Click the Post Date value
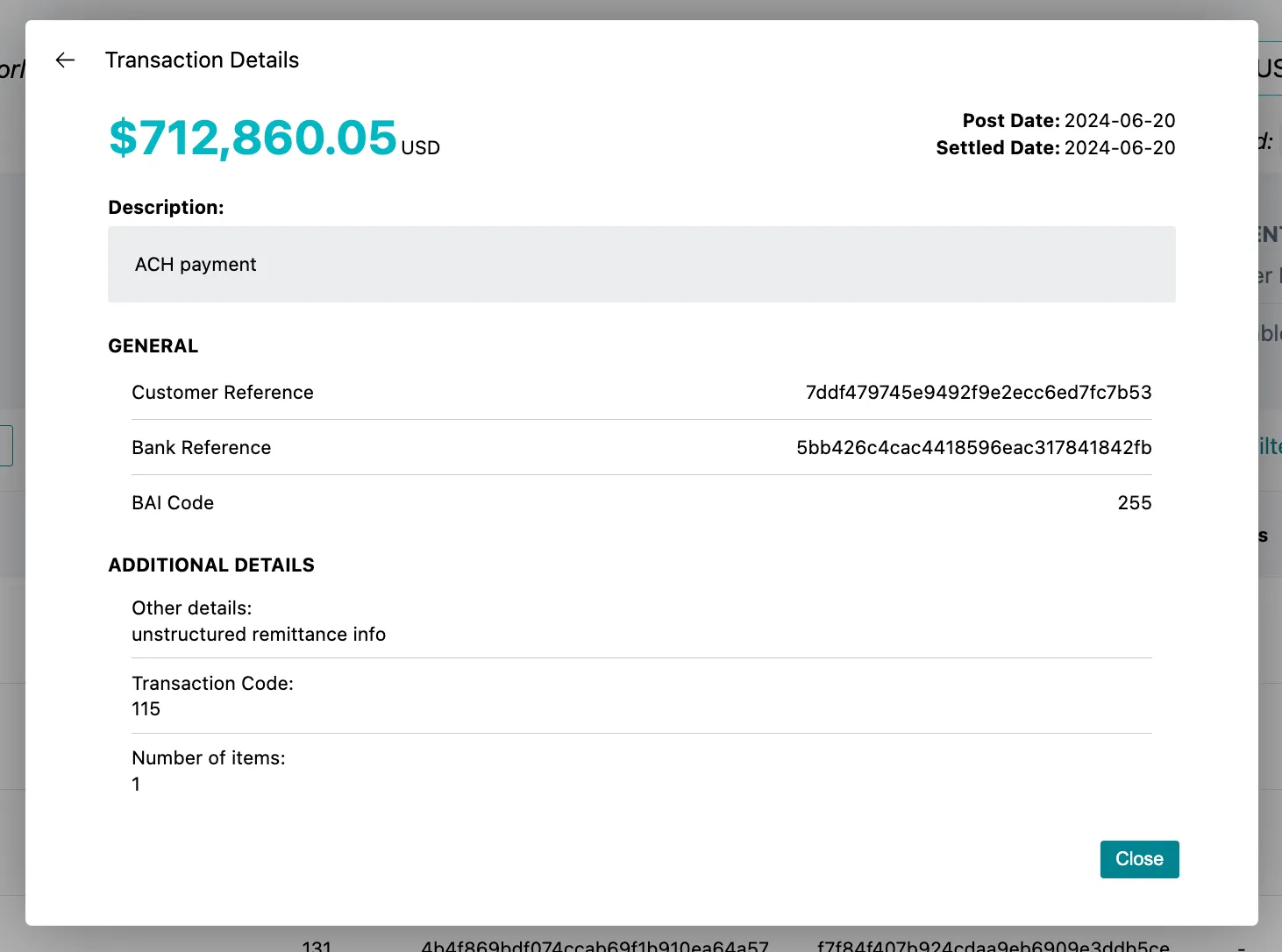 click(x=1119, y=121)
